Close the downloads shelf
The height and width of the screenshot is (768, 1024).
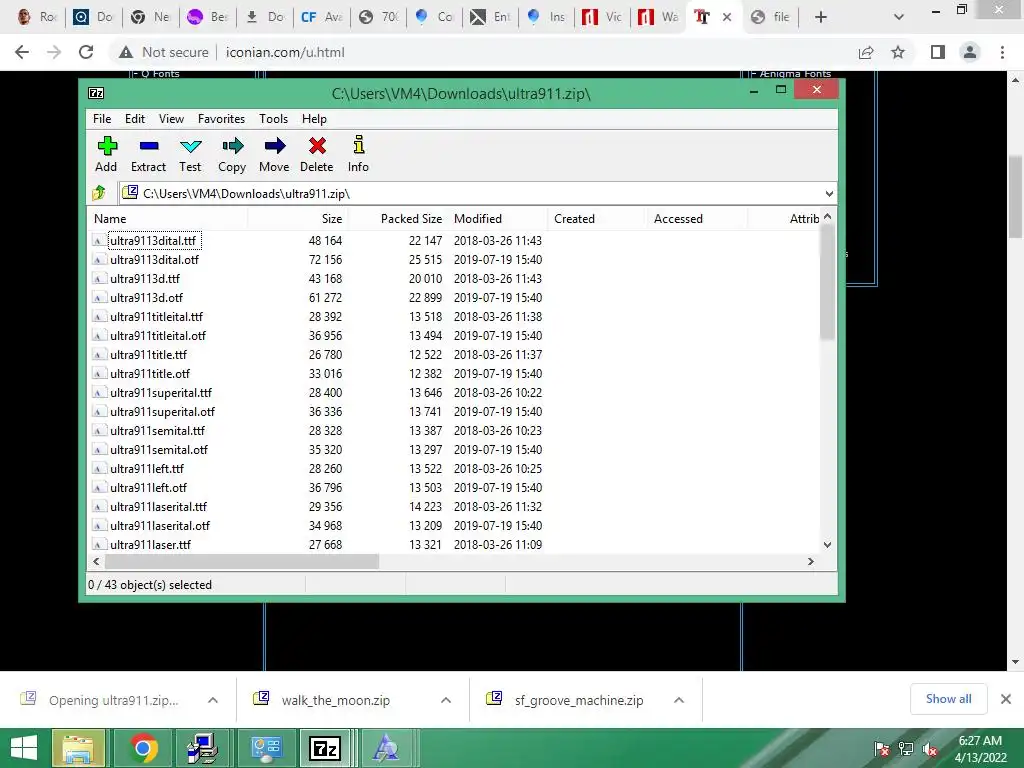[1006, 699]
